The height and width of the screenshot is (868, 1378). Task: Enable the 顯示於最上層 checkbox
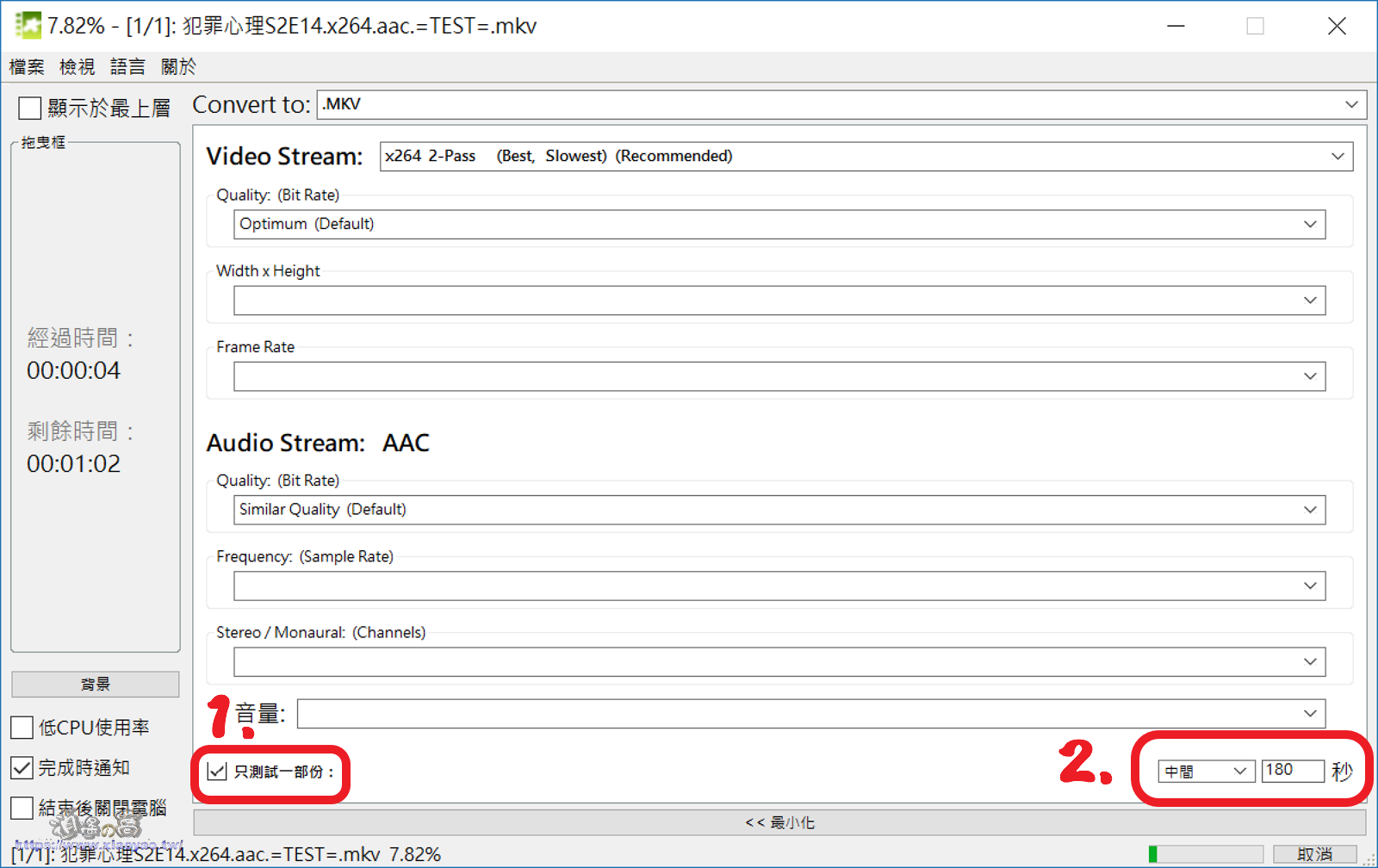(x=30, y=108)
